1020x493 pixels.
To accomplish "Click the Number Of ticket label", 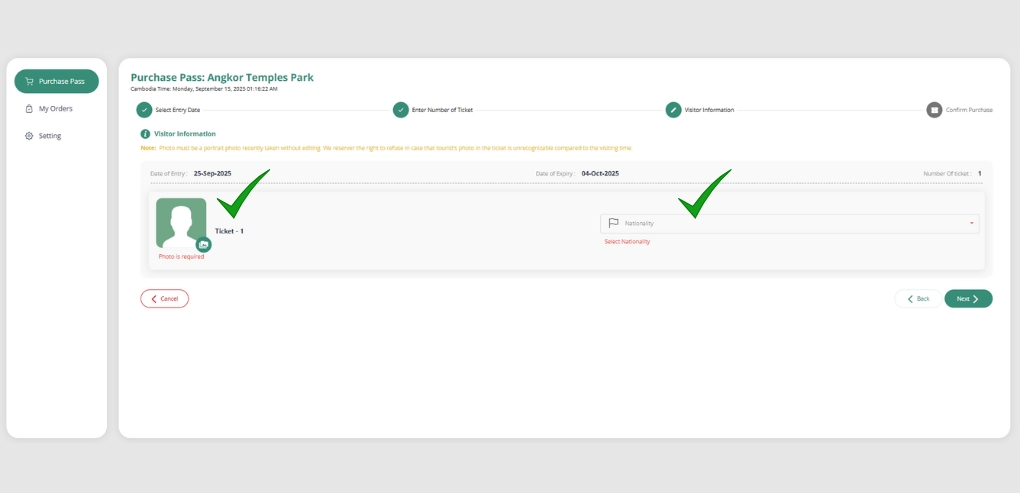I will click(947, 174).
